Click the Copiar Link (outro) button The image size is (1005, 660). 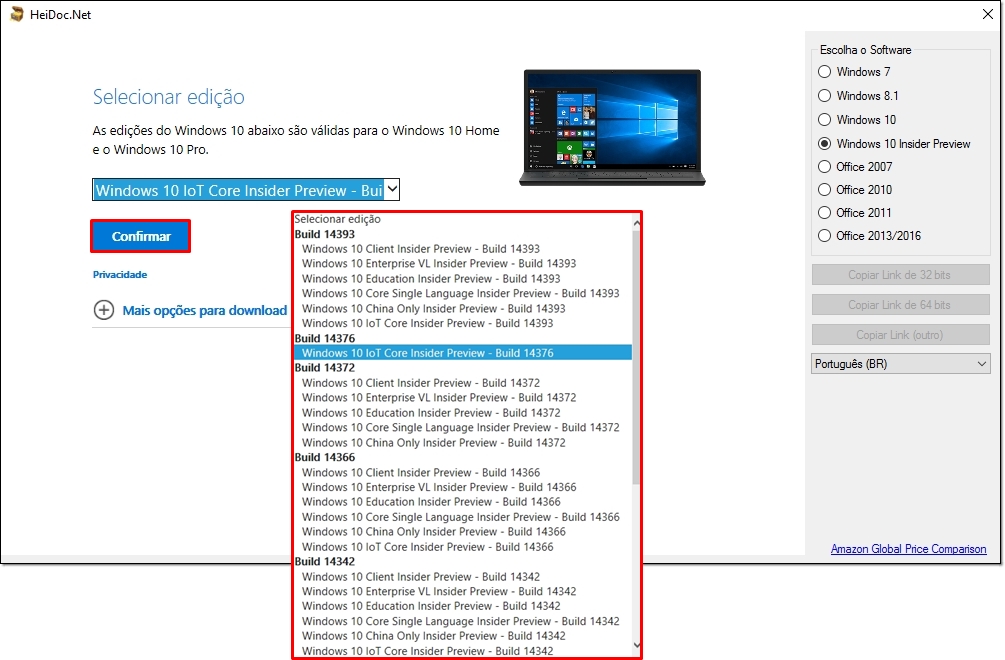click(x=901, y=335)
